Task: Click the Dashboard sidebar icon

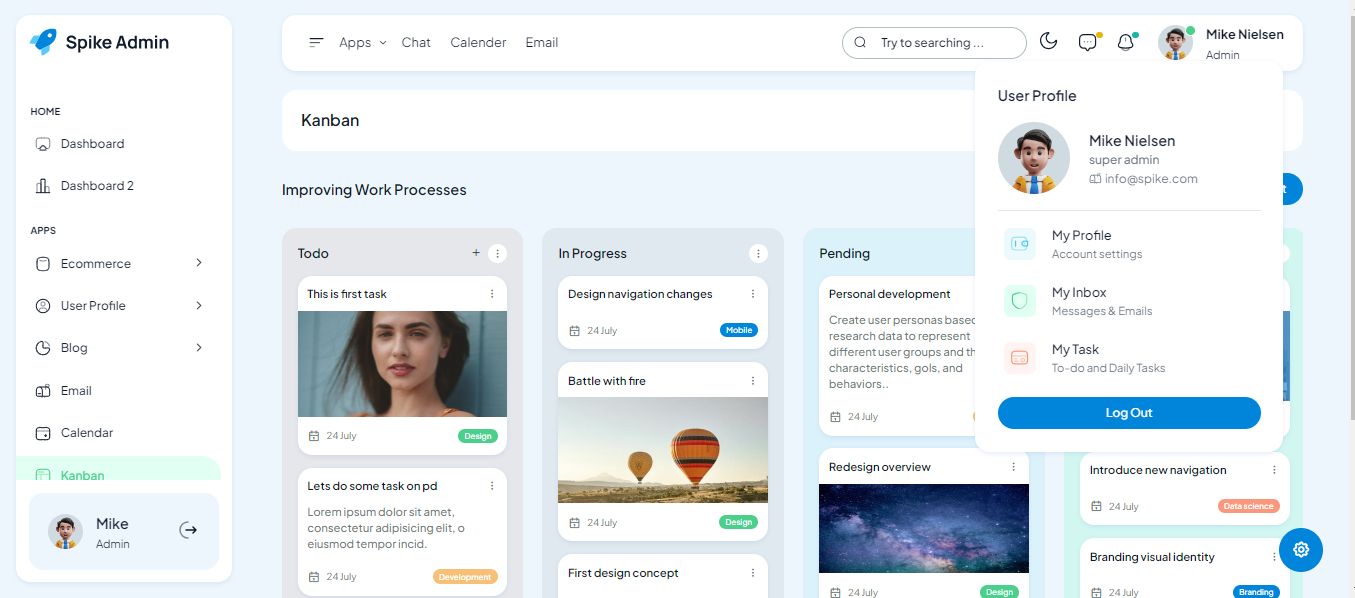Action: (x=42, y=144)
